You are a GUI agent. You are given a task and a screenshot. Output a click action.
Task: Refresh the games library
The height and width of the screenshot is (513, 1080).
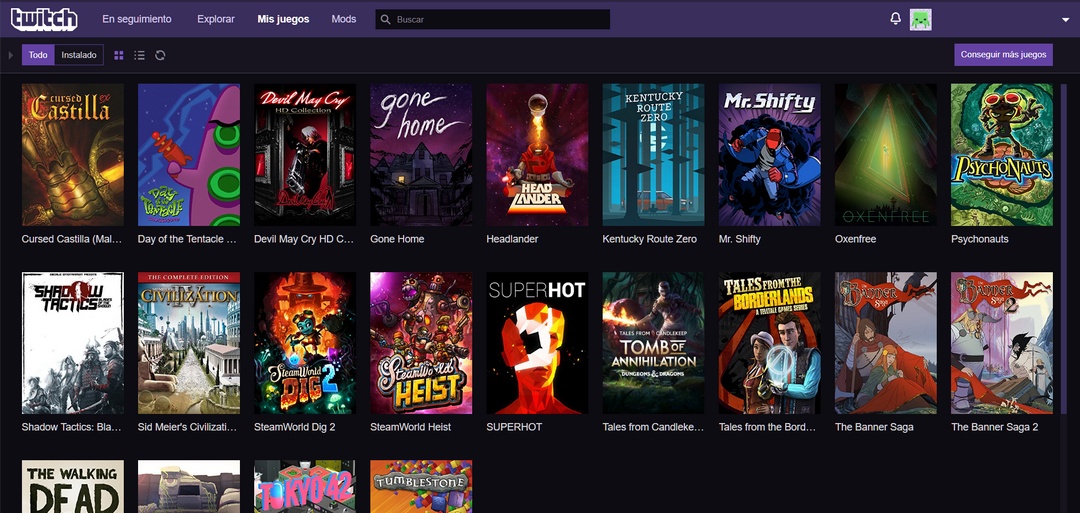click(x=160, y=55)
